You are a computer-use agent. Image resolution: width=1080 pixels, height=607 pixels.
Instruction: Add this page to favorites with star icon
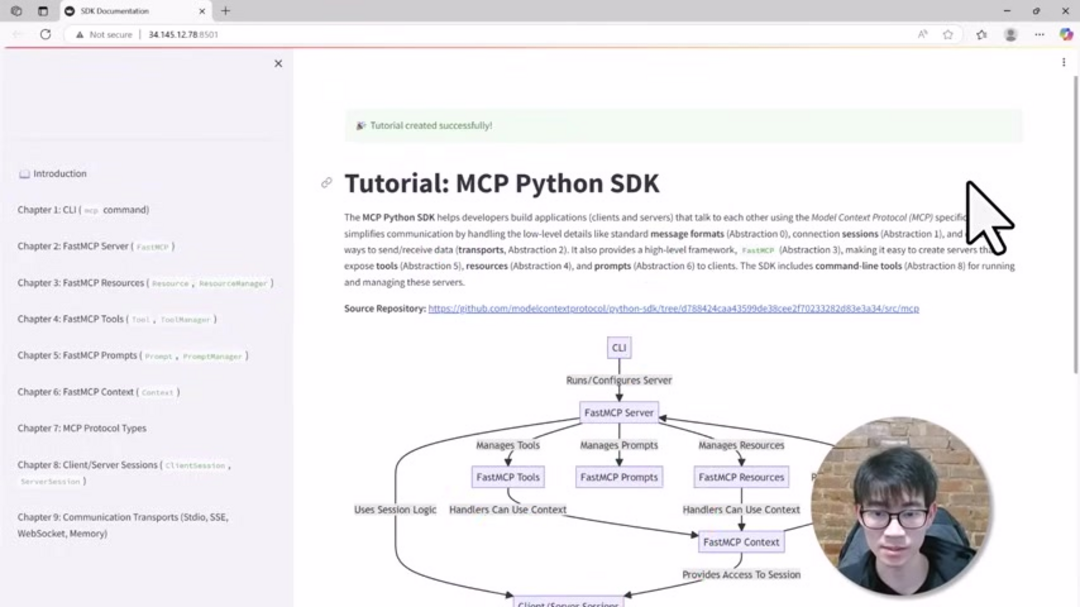coord(948,34)
